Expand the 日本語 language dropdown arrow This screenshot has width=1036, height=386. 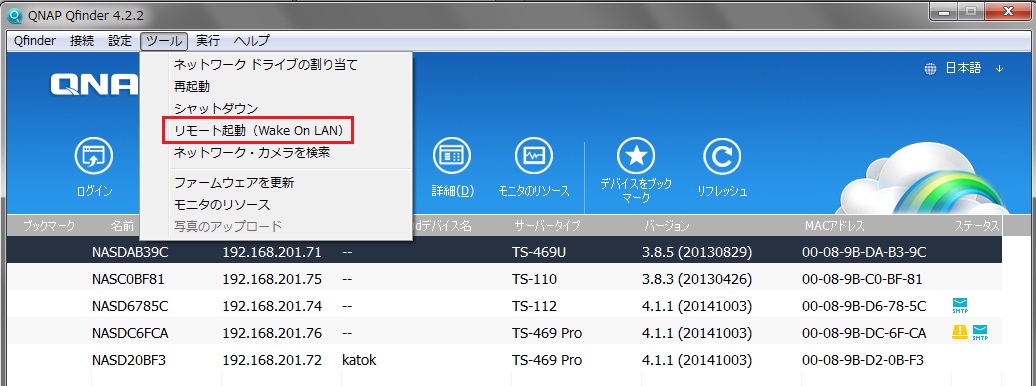click(x=1000, y=69)
